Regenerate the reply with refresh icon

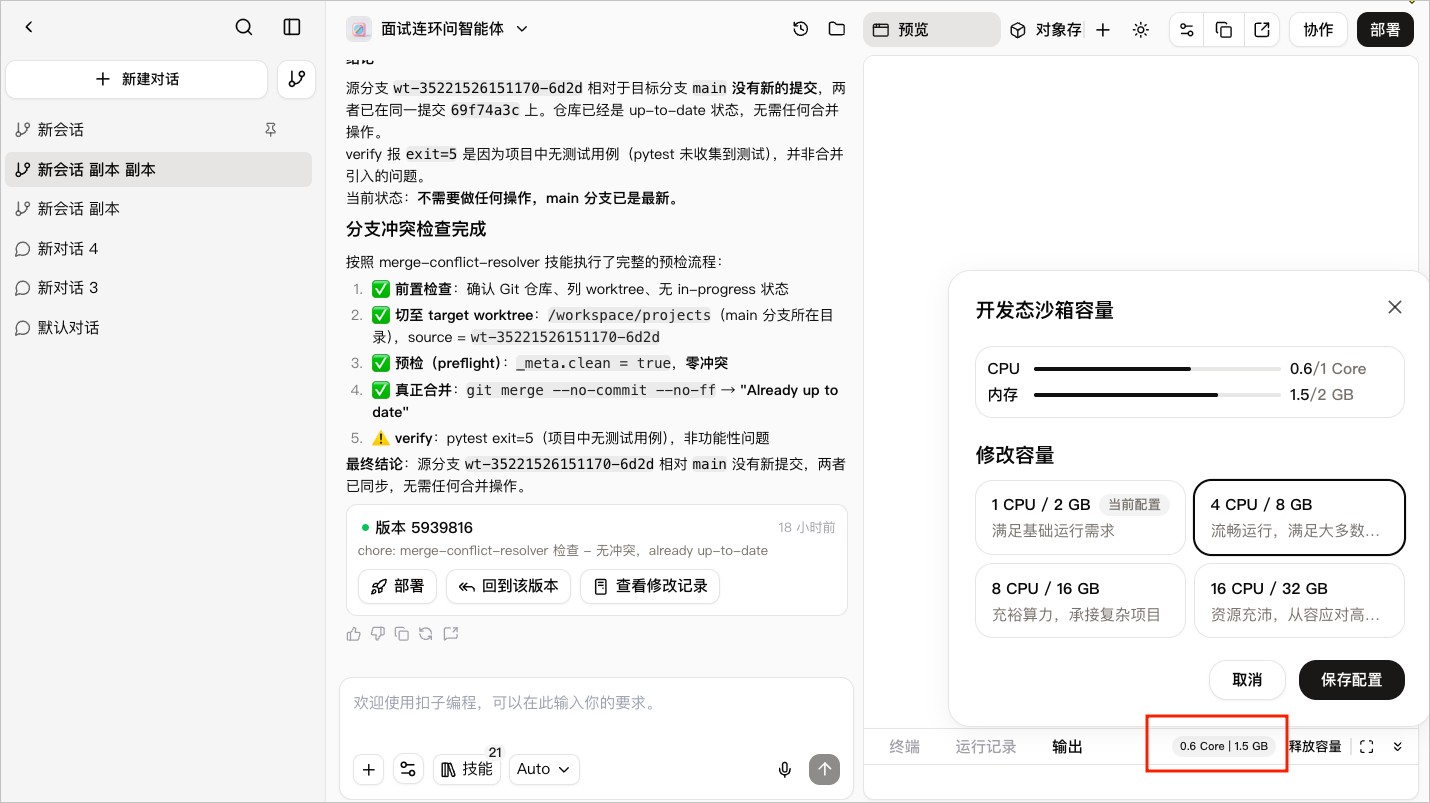pos(426,633)
